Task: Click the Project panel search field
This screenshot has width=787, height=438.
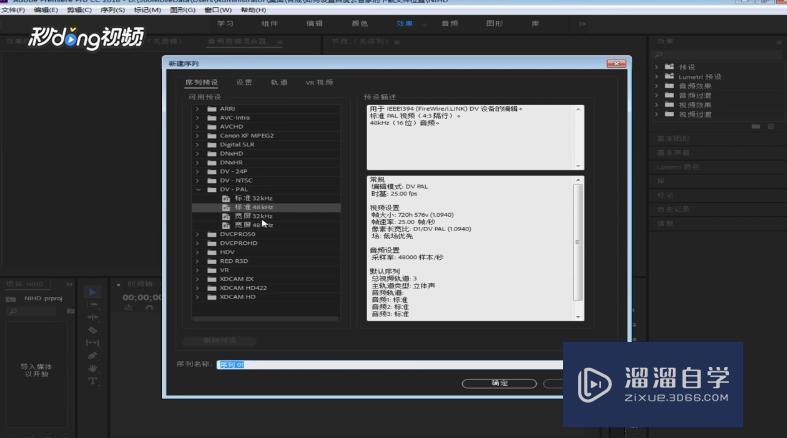Action: pos(32,312)
